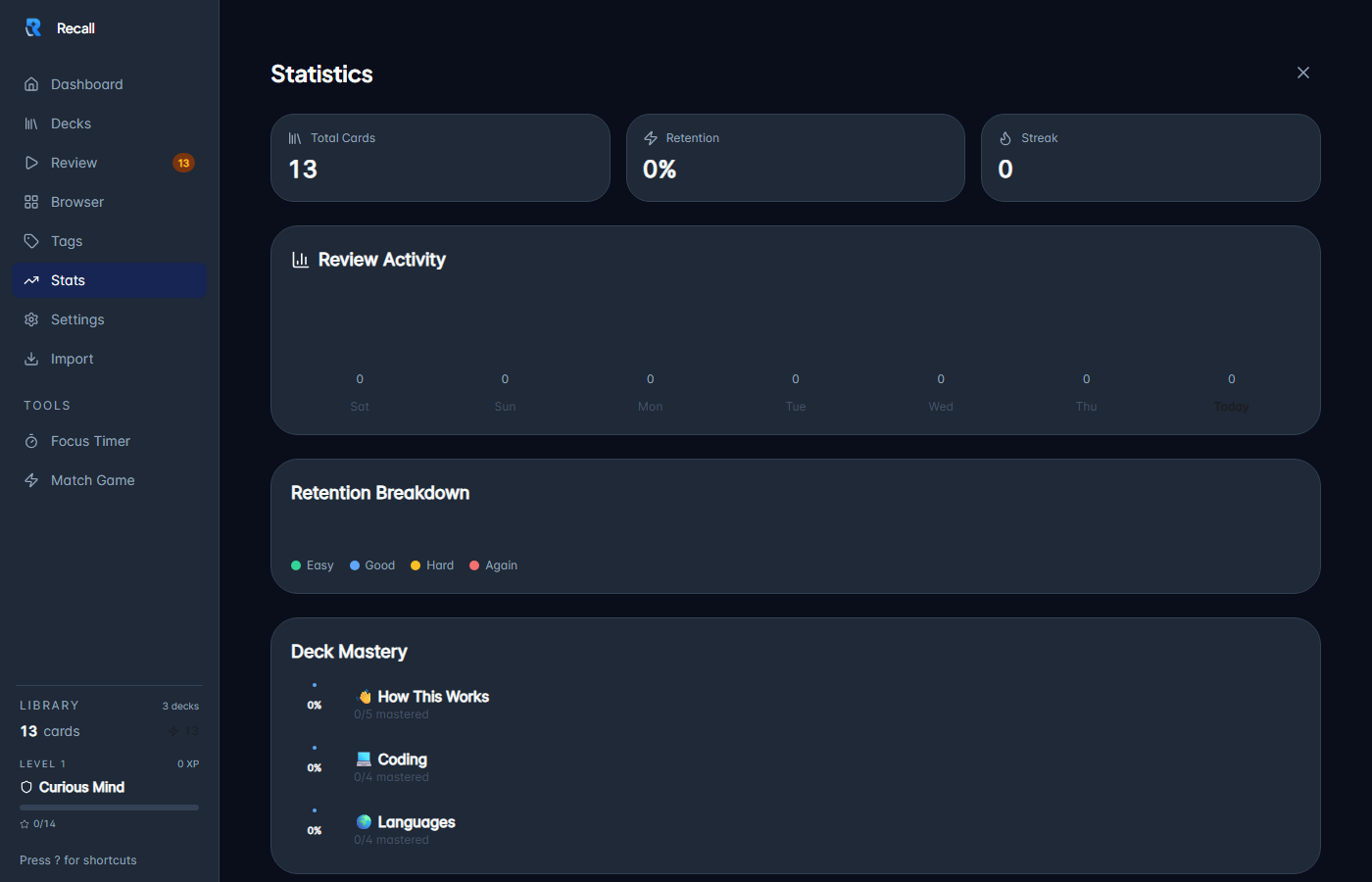
Task: Close the Statistics panel
Action: click(x=1303, y=73)
